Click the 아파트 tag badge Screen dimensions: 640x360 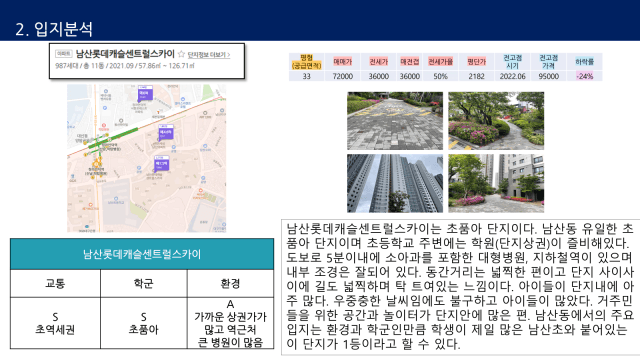pyautogui.click(x=64, y=54)
